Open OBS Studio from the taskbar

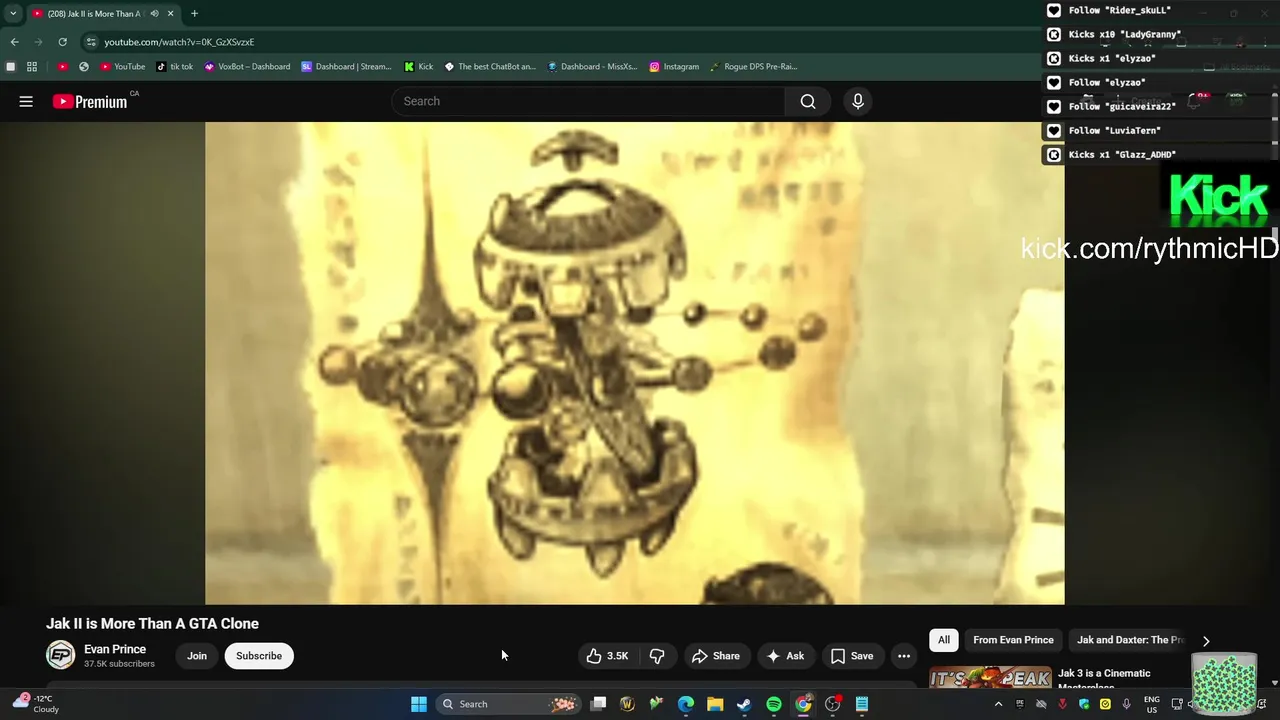[x=832, y=704]
